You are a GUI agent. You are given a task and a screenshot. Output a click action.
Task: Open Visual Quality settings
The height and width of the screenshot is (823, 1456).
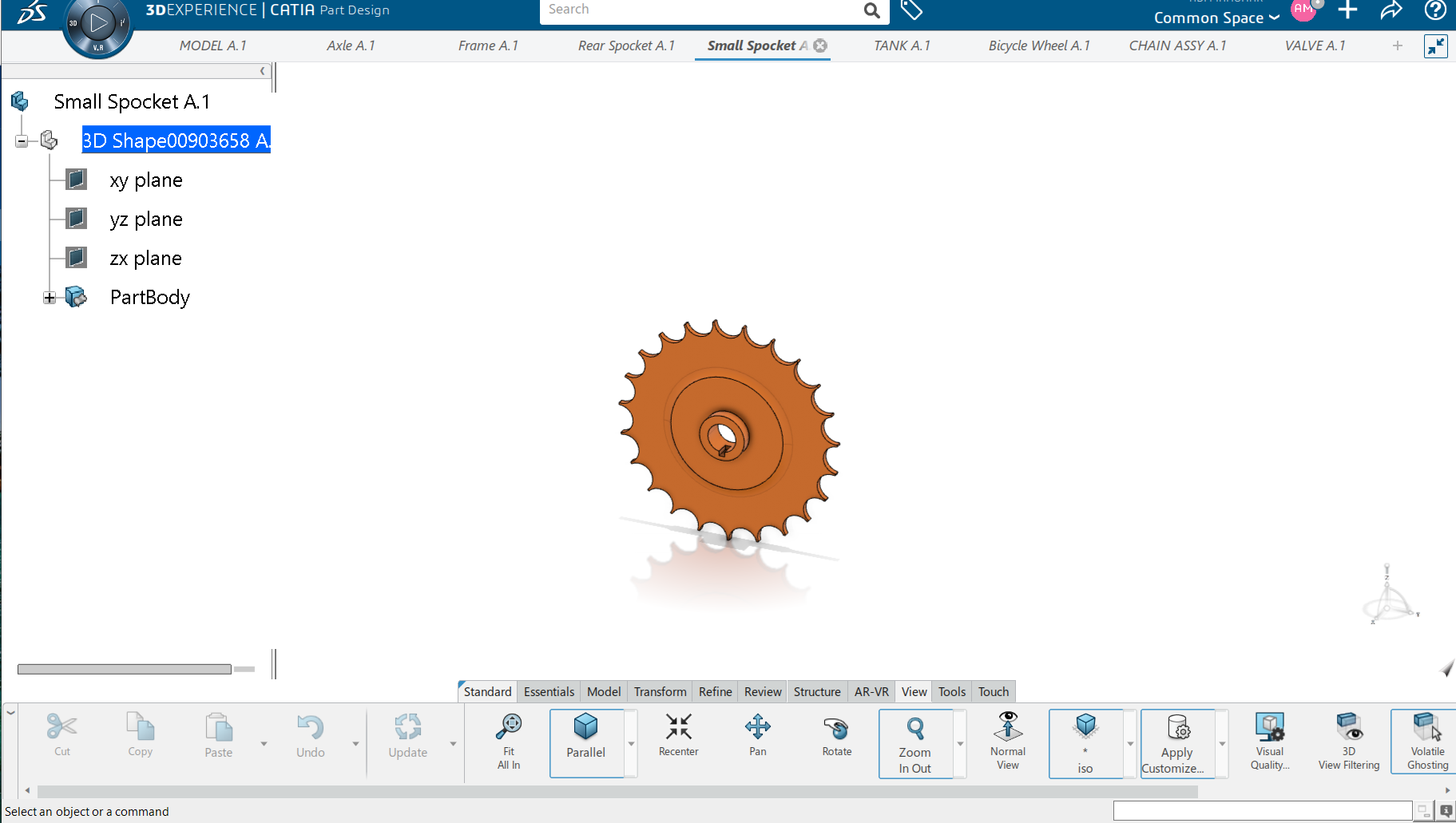pyautogui.click(x=1270, y=742)
